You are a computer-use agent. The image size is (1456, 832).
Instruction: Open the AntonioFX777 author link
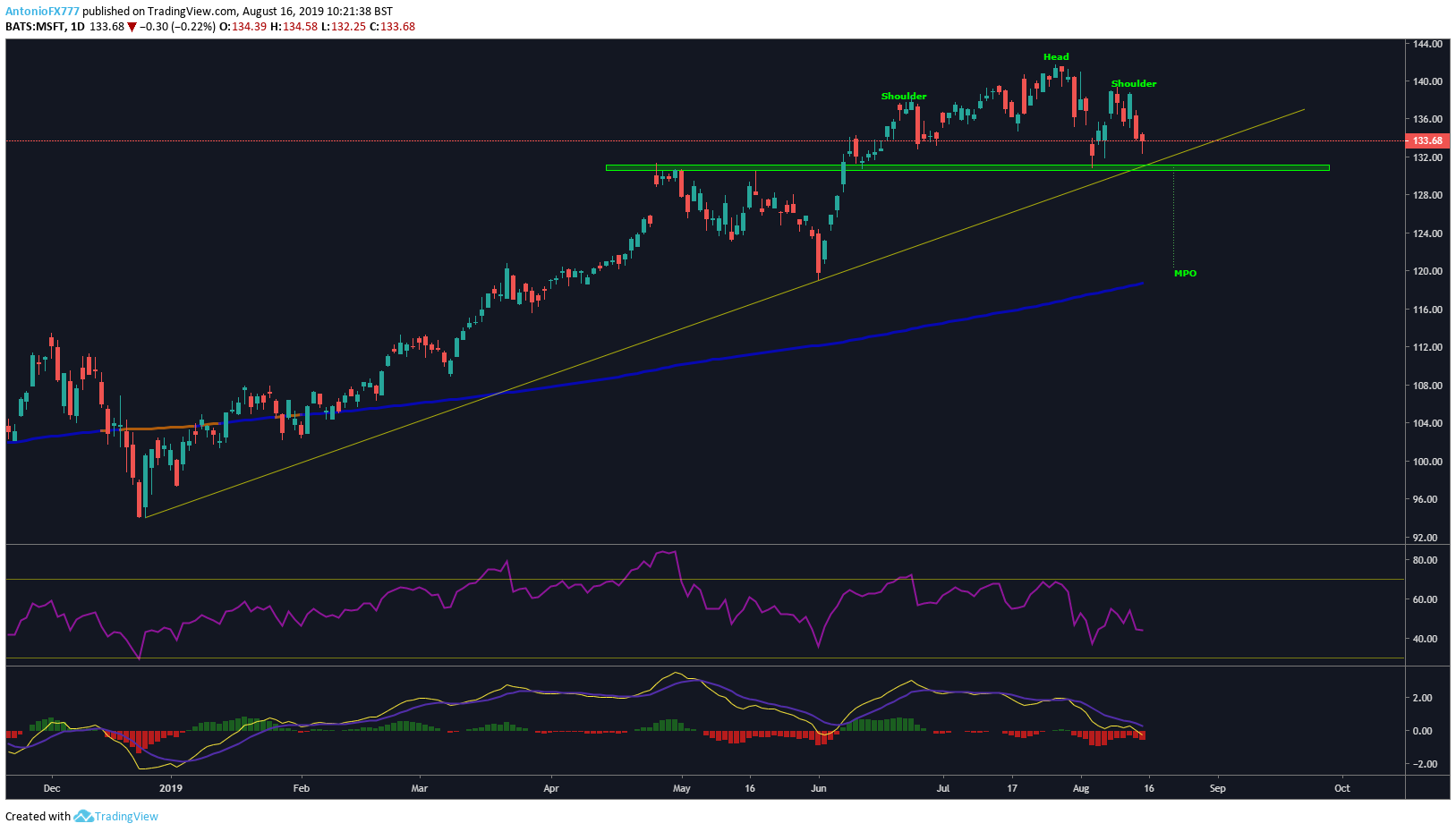43,12
